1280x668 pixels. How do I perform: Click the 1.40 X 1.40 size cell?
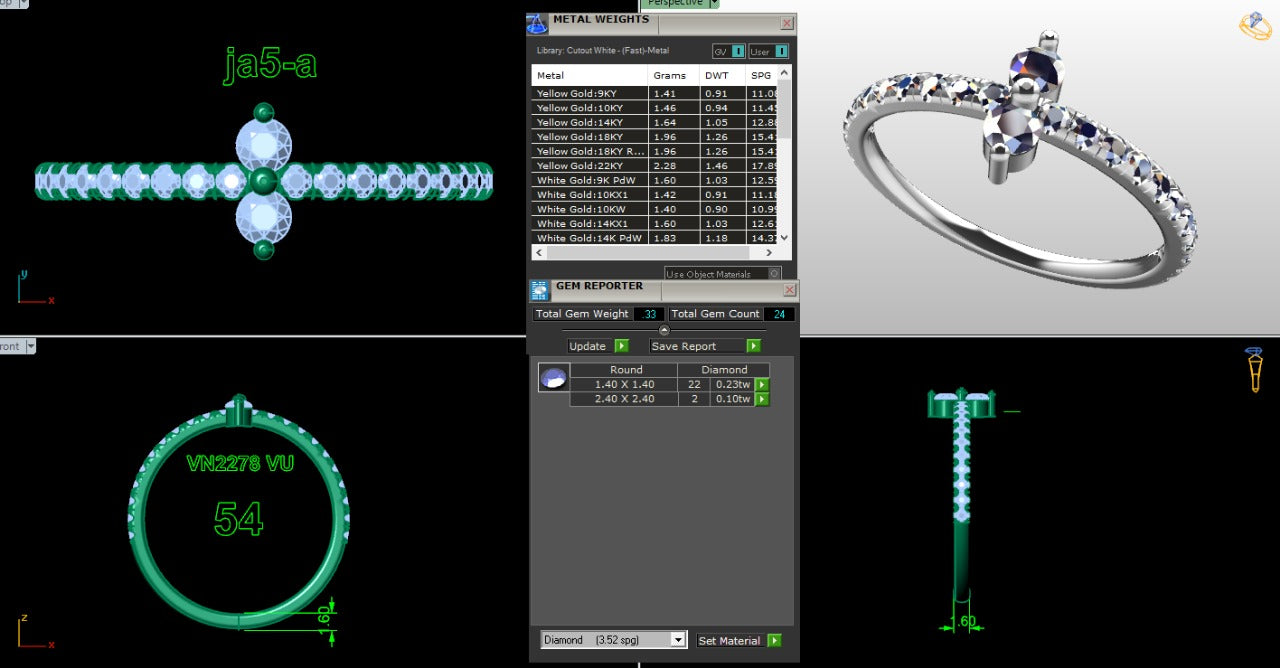[625, 385]
